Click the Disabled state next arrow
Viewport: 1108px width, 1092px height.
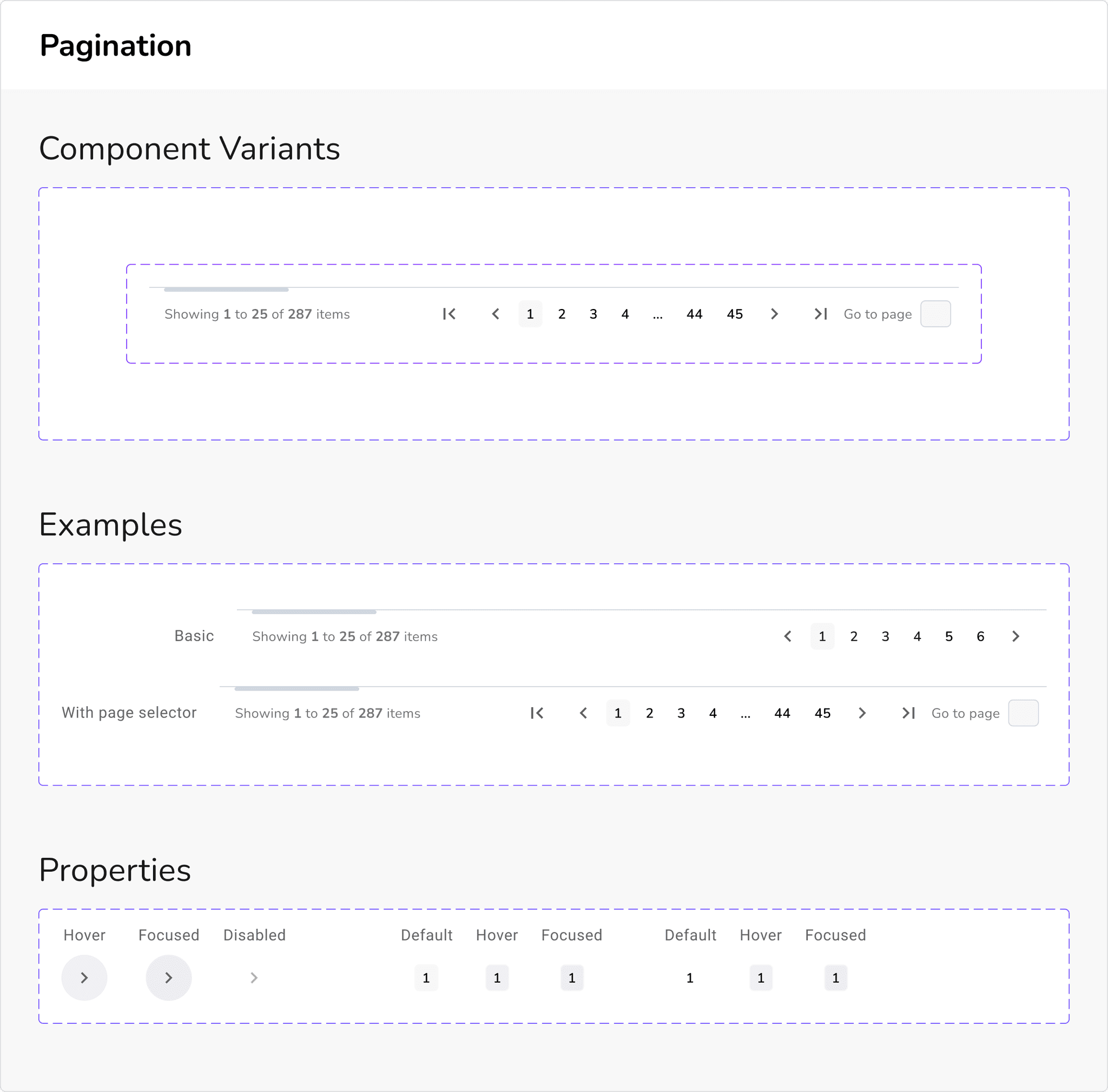point(254,978)
